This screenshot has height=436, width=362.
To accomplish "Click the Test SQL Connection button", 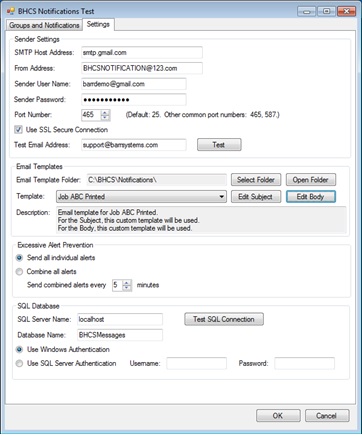I will point(224,319).
